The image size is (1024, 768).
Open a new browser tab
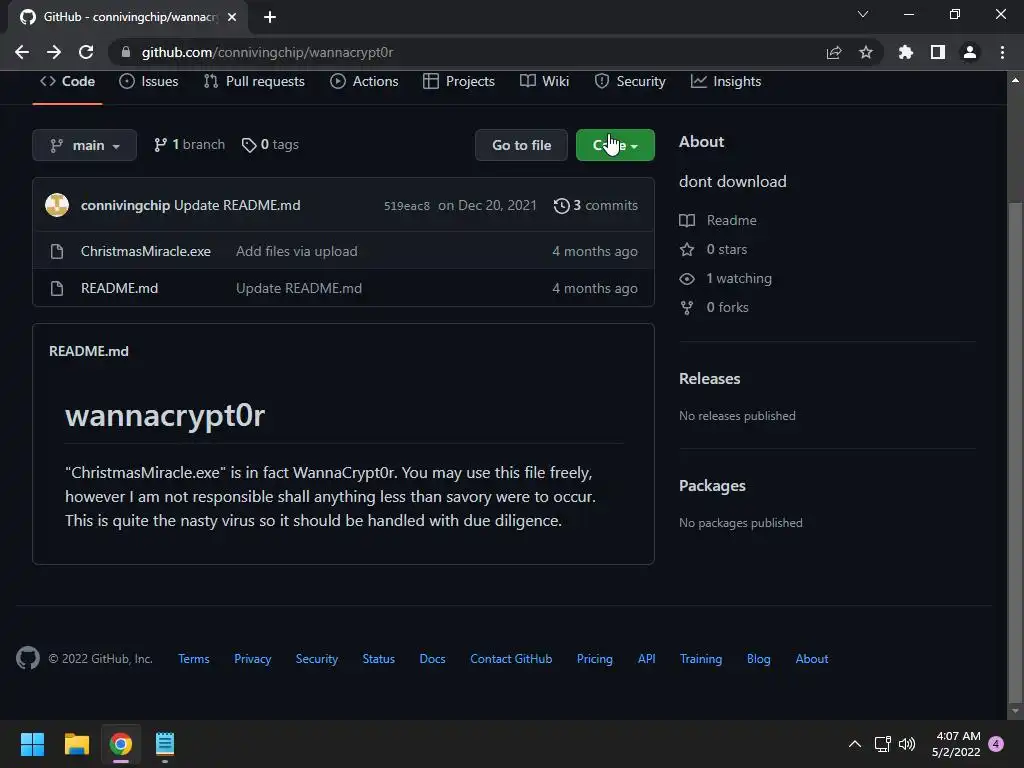click(270, 17)
